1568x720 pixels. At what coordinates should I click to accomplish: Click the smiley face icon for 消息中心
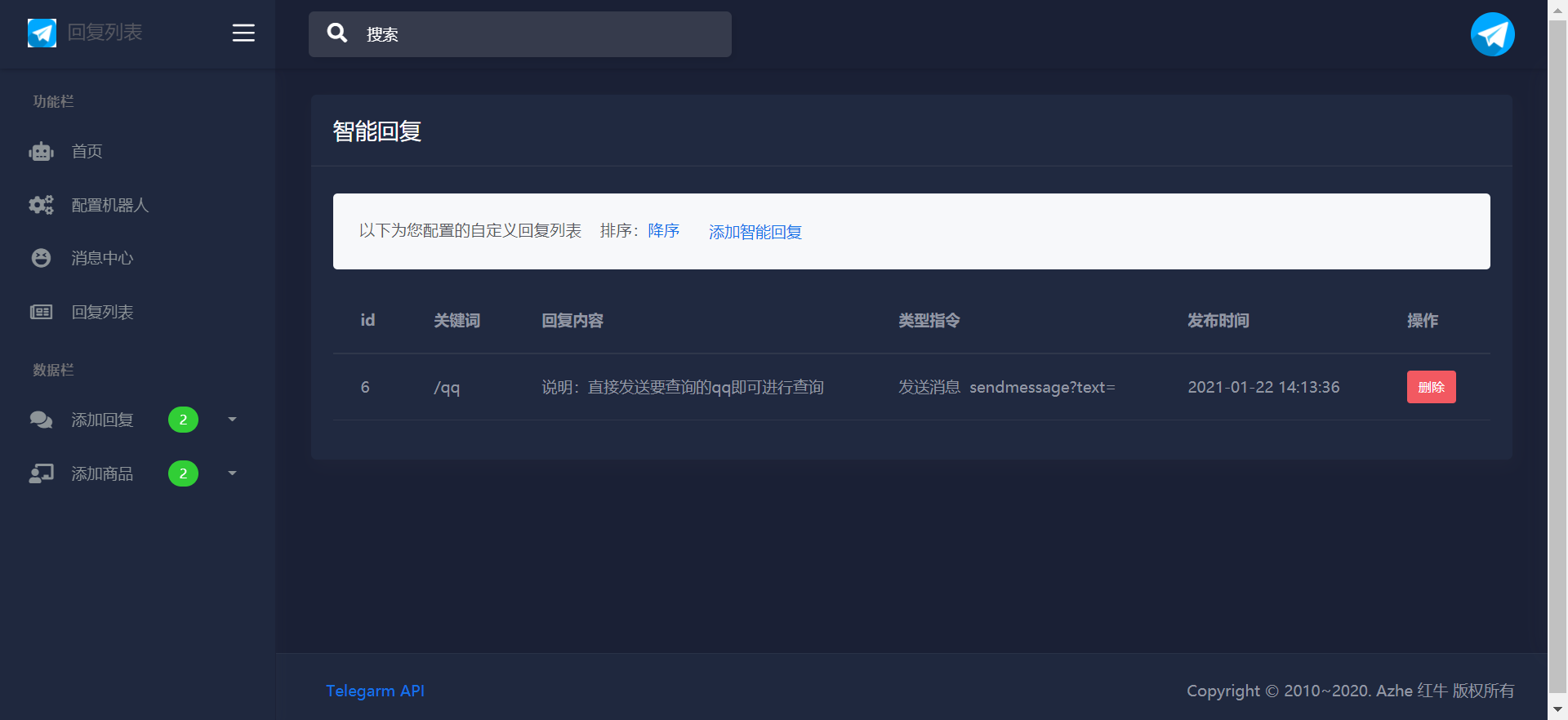click(x=41, y=258)
